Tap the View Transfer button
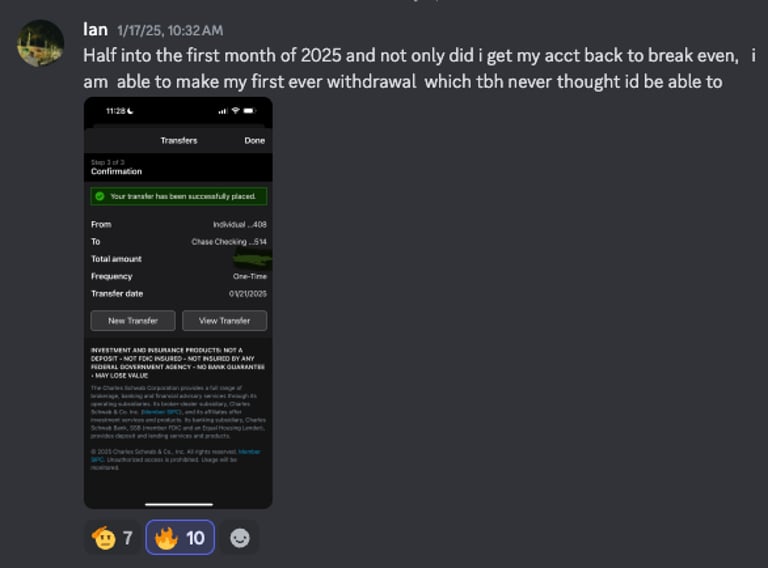 click(224, 321)
